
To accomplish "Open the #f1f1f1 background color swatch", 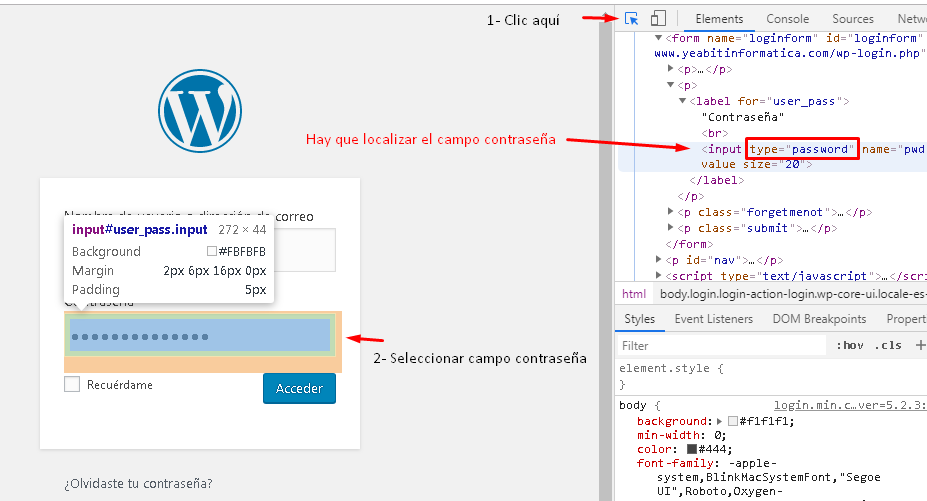I will (x=733, y=421).
